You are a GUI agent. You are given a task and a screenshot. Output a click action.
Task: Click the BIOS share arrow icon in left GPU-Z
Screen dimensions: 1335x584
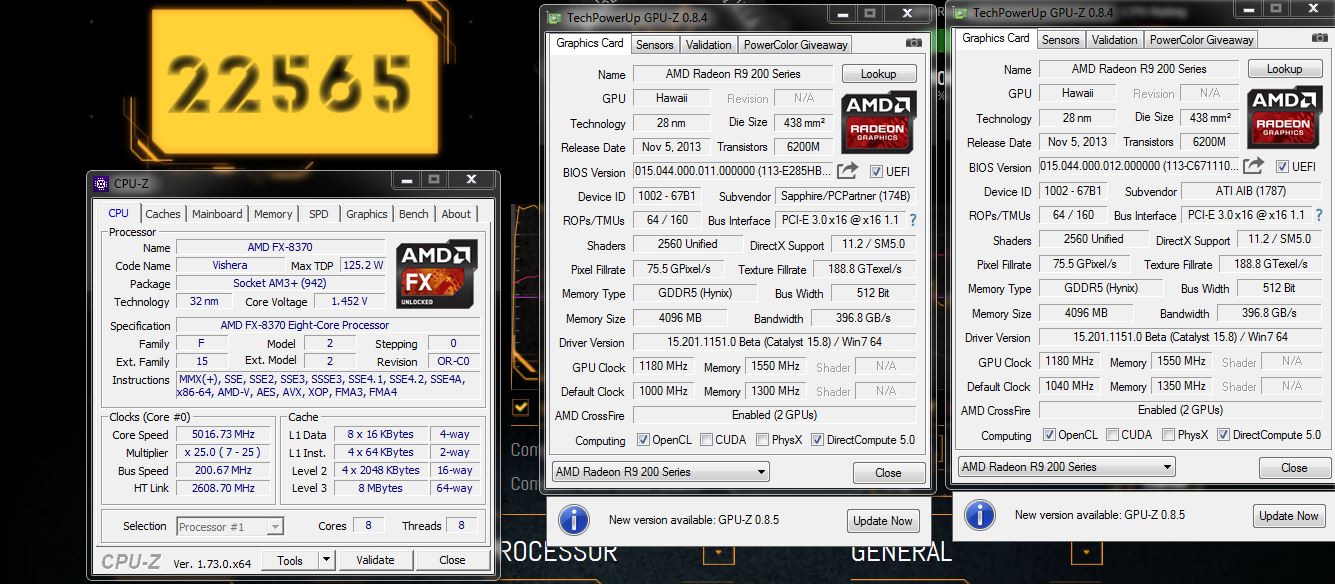click(x=847, y=171)
